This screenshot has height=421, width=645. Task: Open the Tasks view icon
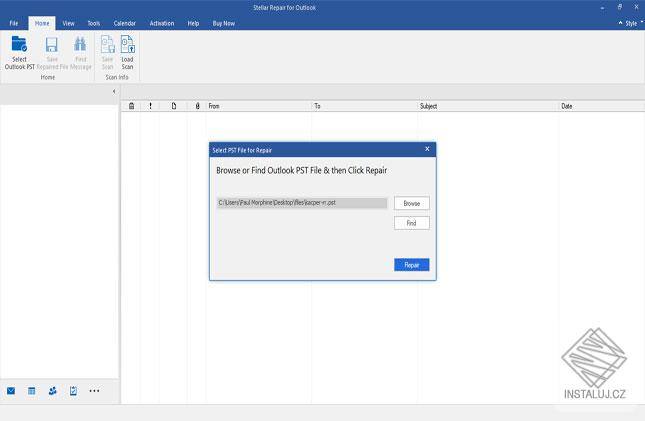pyautogui.click(x=73, y=391)
